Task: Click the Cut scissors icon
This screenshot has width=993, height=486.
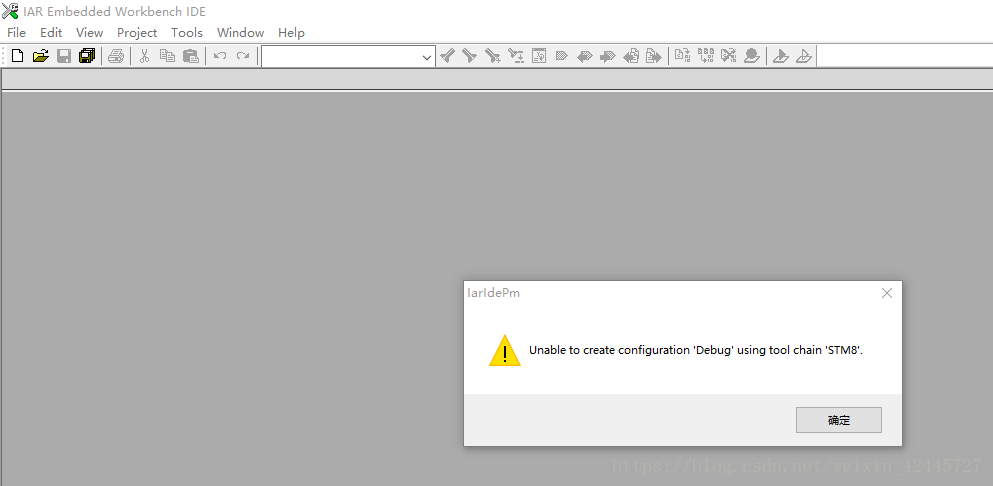Action: click(144, 56)
